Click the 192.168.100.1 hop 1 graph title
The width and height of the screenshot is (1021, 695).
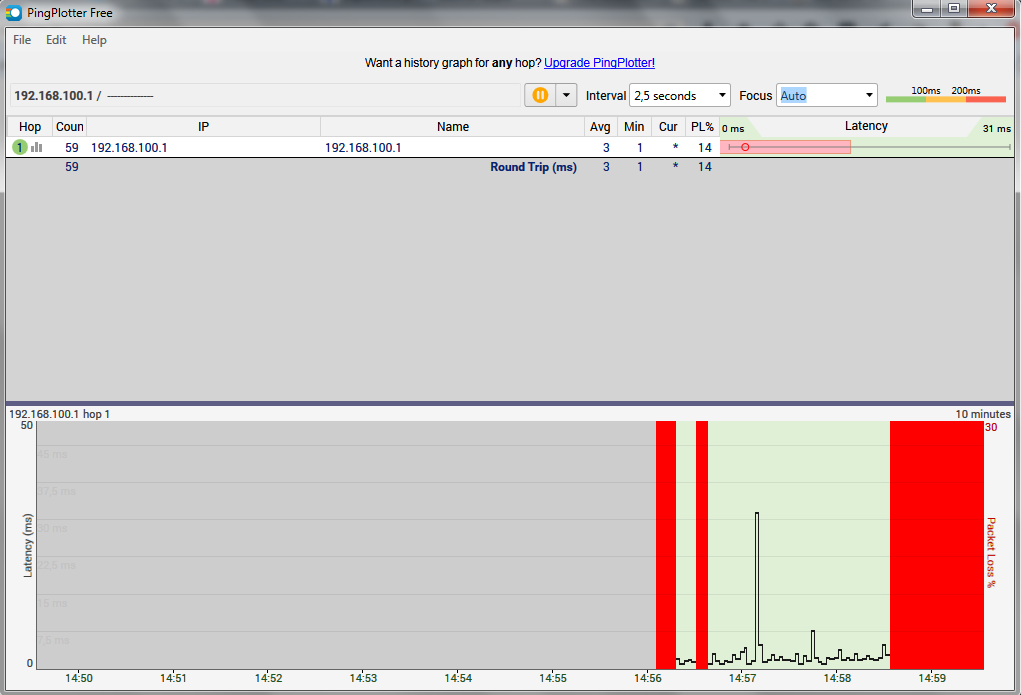(59, 414)
